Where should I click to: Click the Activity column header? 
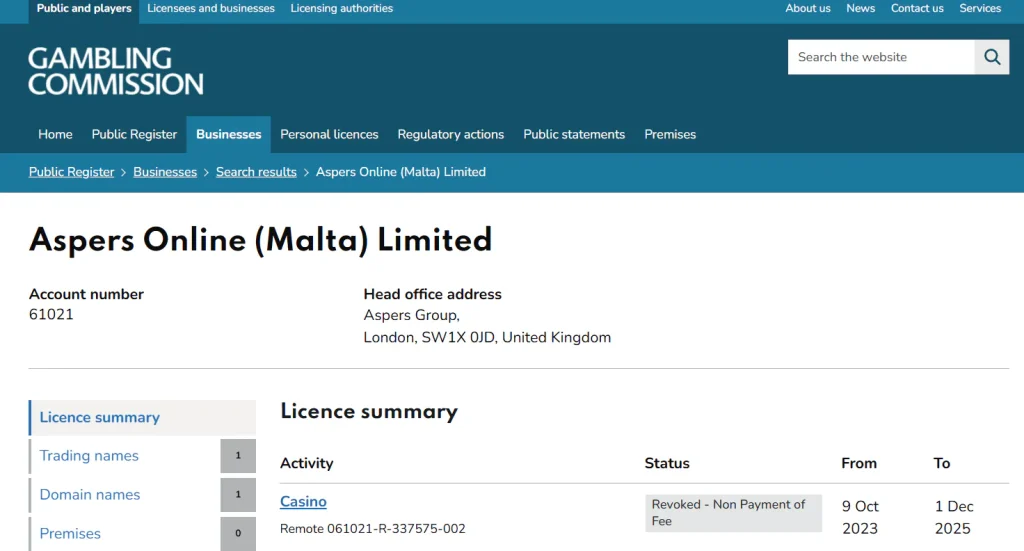point(306,464)
